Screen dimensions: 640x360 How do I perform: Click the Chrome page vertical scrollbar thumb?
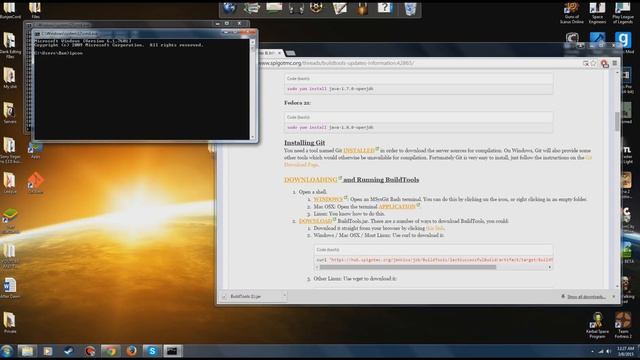tap(617, 121)
